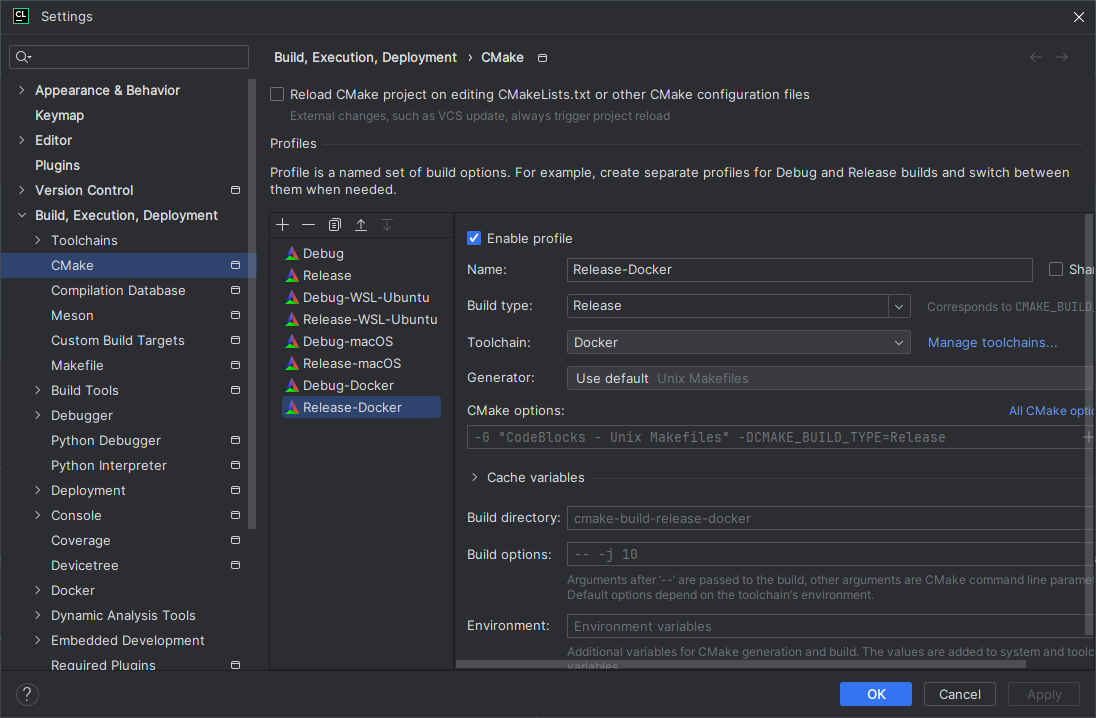Add a new CMake profile
The width and height of the screenshot is (1096, 718).
[281, 224]
